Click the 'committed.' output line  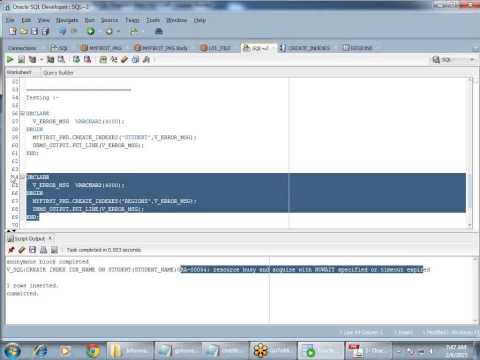22,294
